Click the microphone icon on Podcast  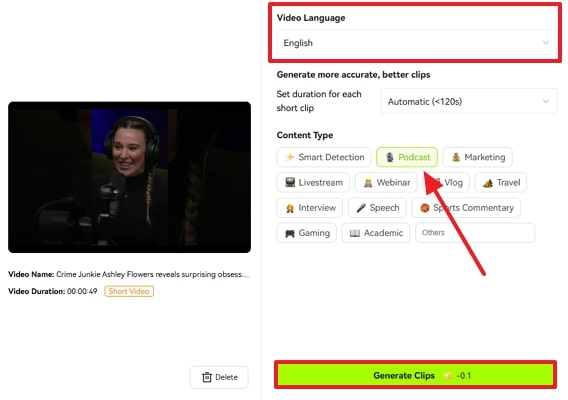point(389,157)
